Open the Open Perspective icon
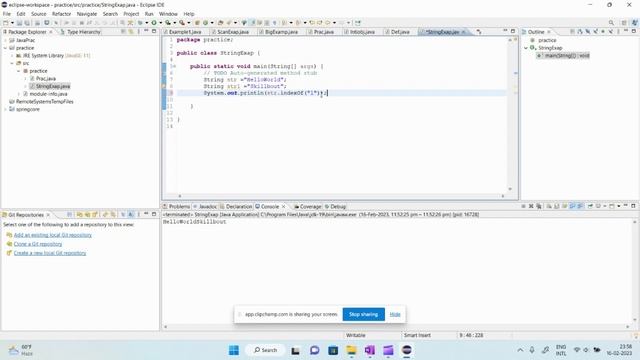This screenshot has width=640, height=360. click(624, 23)
